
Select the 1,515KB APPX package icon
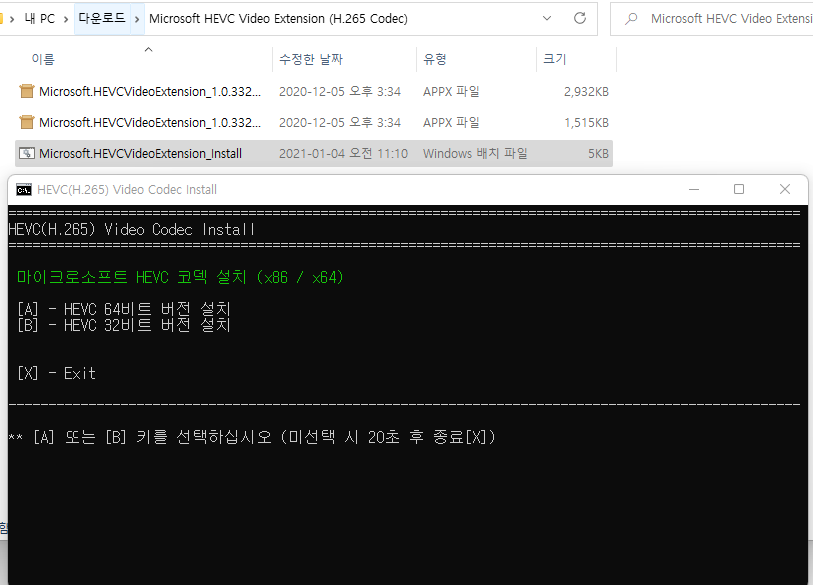(x=27, y=122)
